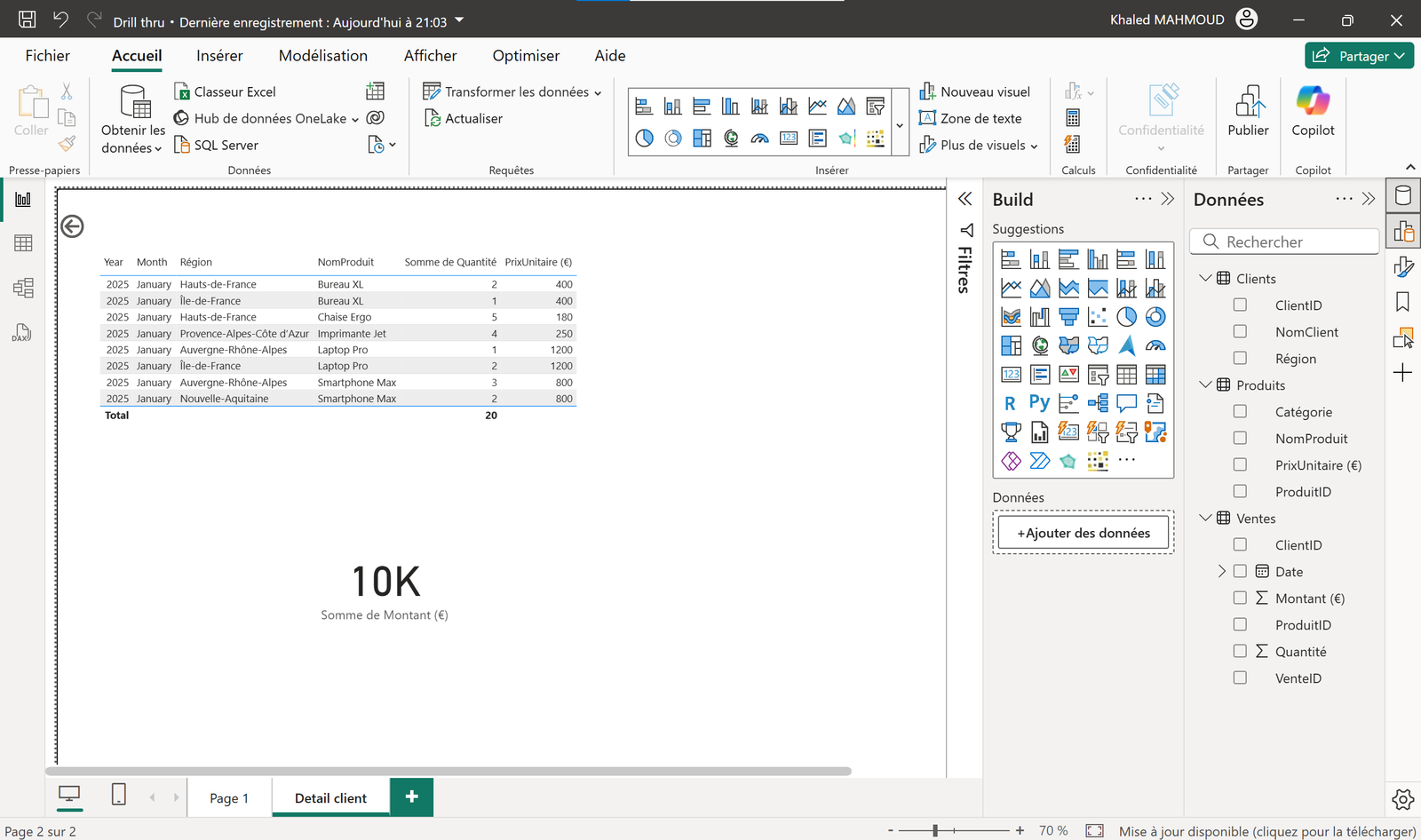
Task: Open the Filtres pane megaphone icon
Action: click(x=966, y=230)
